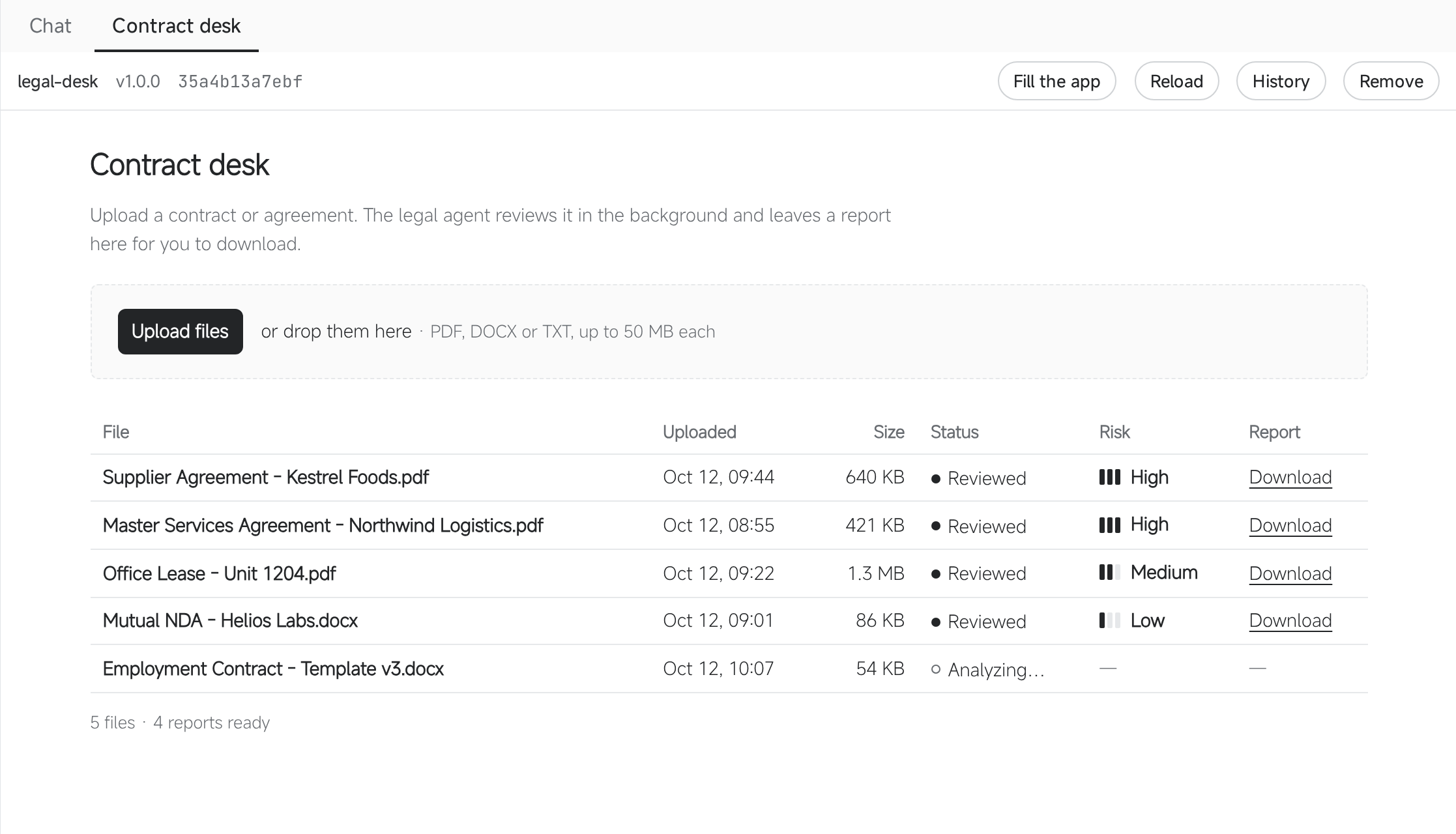Click the Low risk bars icon for Mutual NDA

[x=1109, y=620]
